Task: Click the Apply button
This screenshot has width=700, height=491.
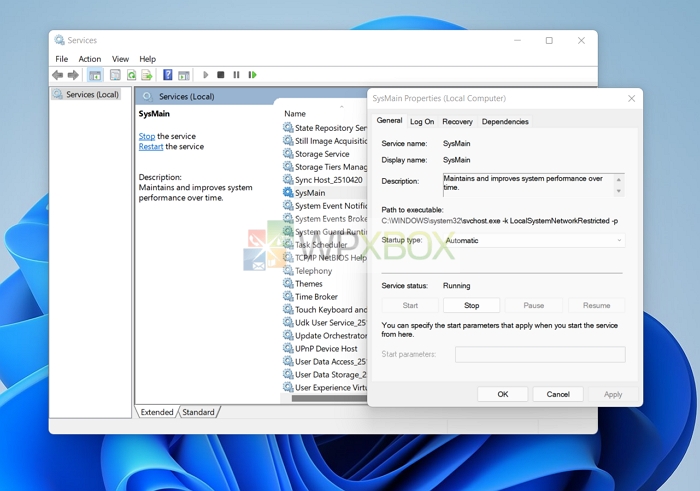Action: tap(613, 394)
